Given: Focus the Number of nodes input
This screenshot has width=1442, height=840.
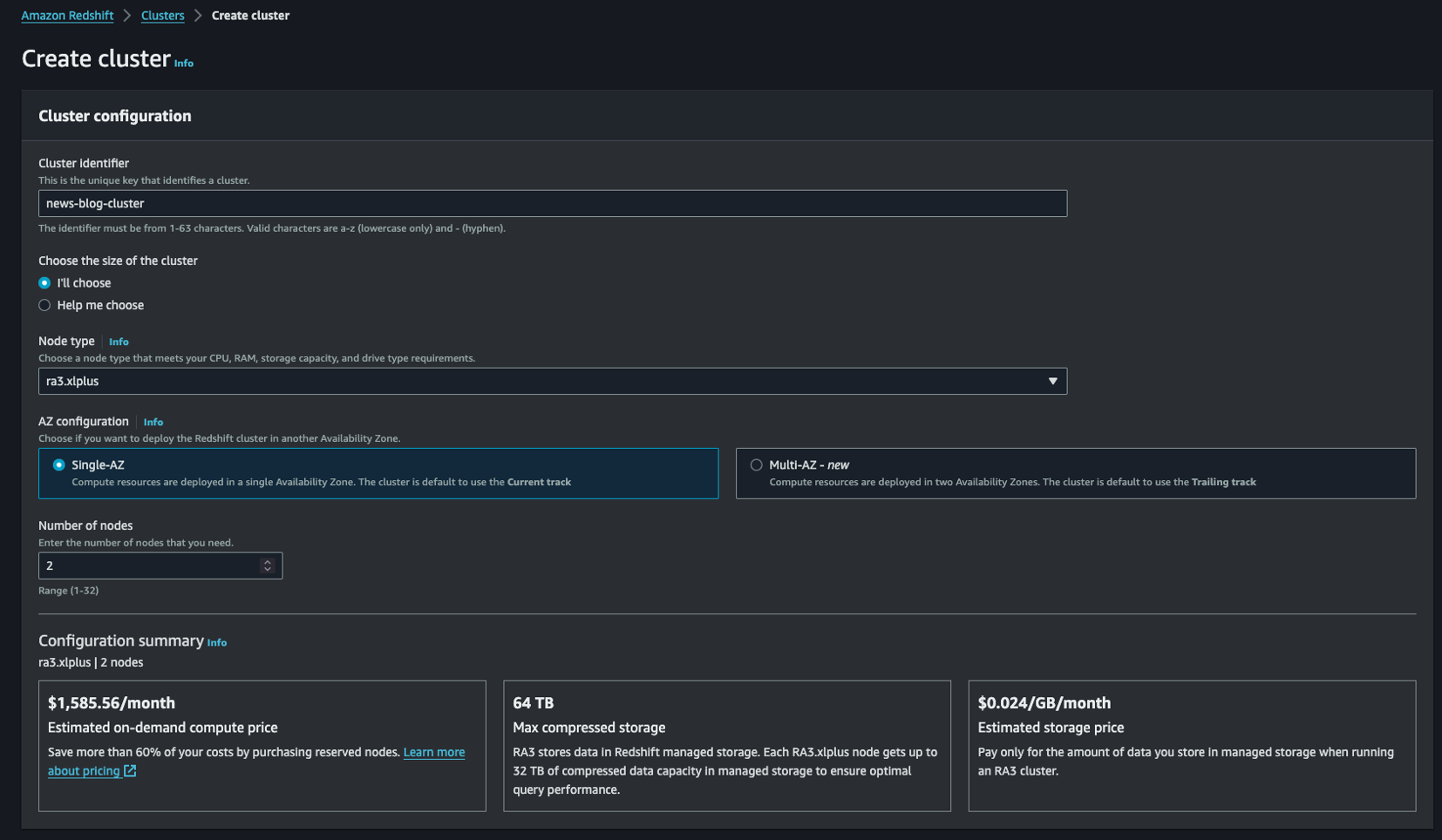Looking at the screenshot, I should (x=148, y=566).
